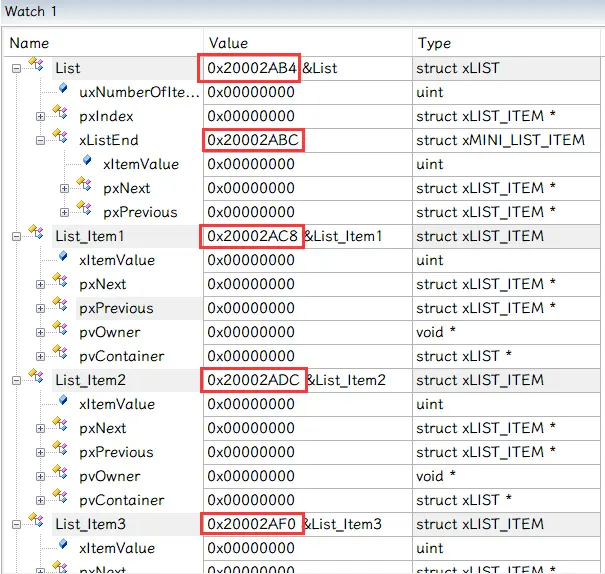The width and height of the screenshot is (605, 574).
Task: Select the 0x20002AB4 address value of List
Action: (251, 68)
